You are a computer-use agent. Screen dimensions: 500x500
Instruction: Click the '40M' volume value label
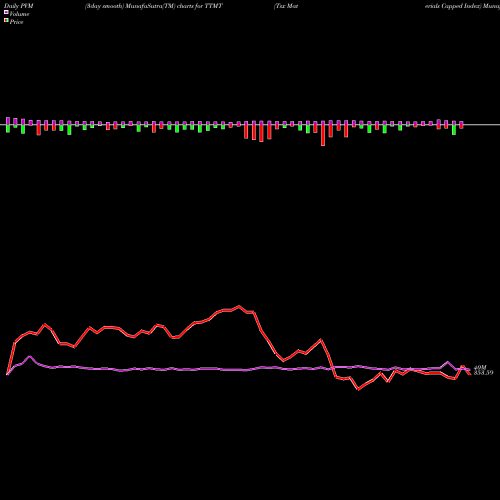[x=480, y=367]
